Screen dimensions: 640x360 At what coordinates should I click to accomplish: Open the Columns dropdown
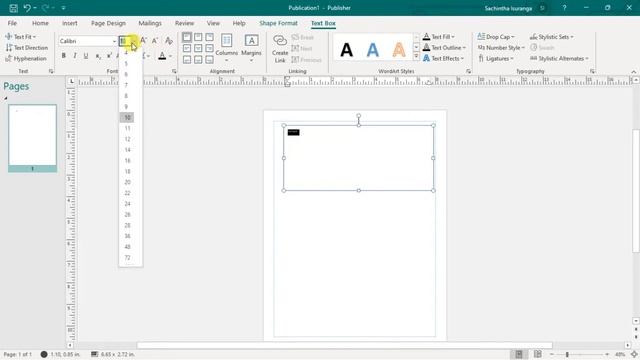pyautogui.click(x=227, y=48)
